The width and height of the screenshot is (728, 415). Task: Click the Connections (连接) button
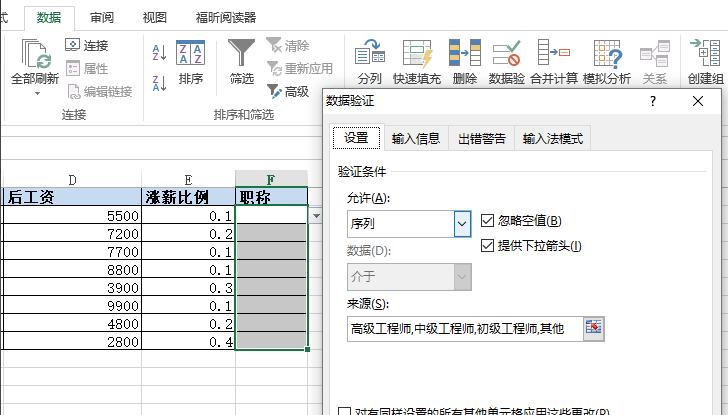87,45
